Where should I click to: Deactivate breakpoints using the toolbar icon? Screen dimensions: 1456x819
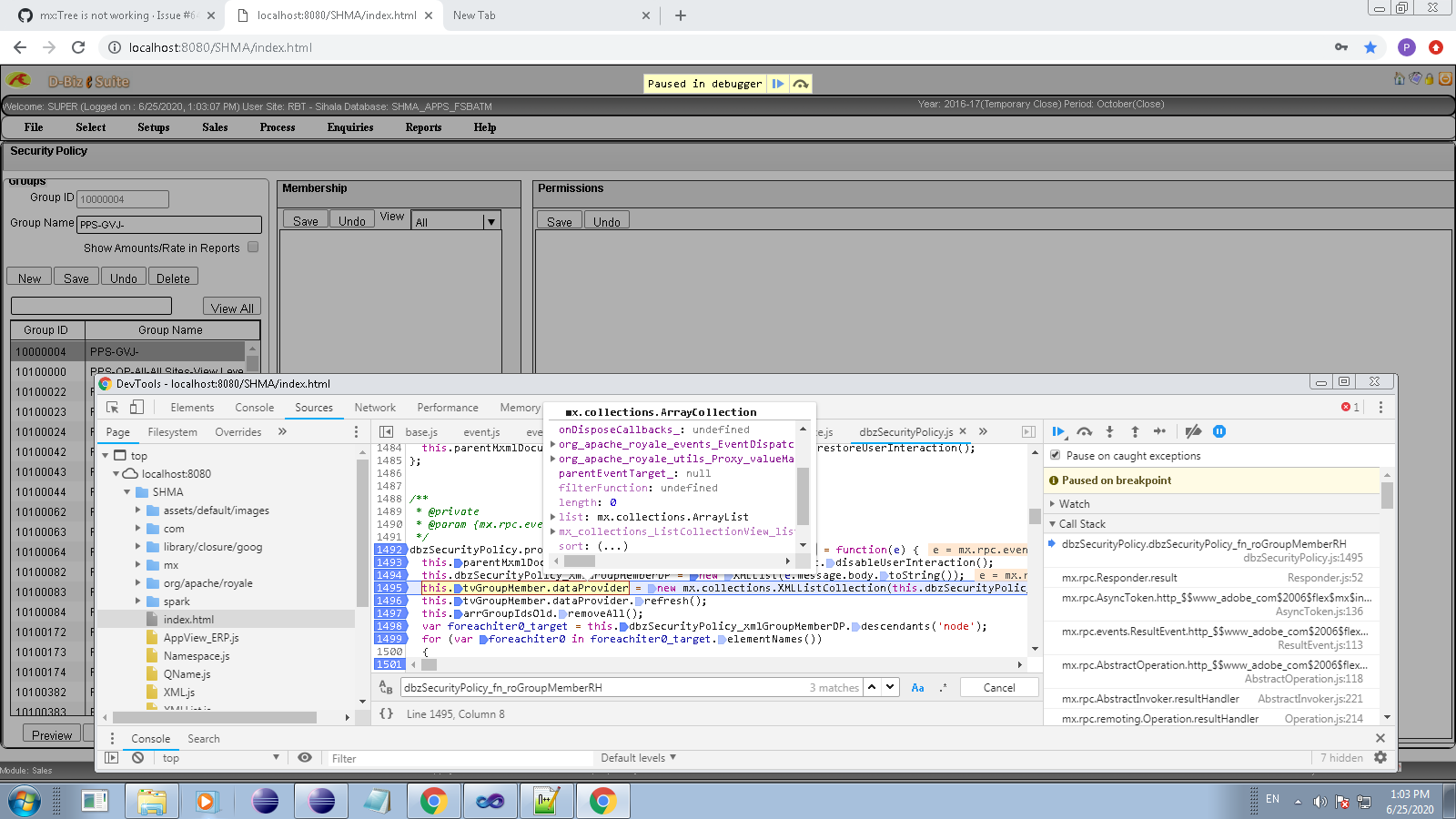coord(1193,432)
